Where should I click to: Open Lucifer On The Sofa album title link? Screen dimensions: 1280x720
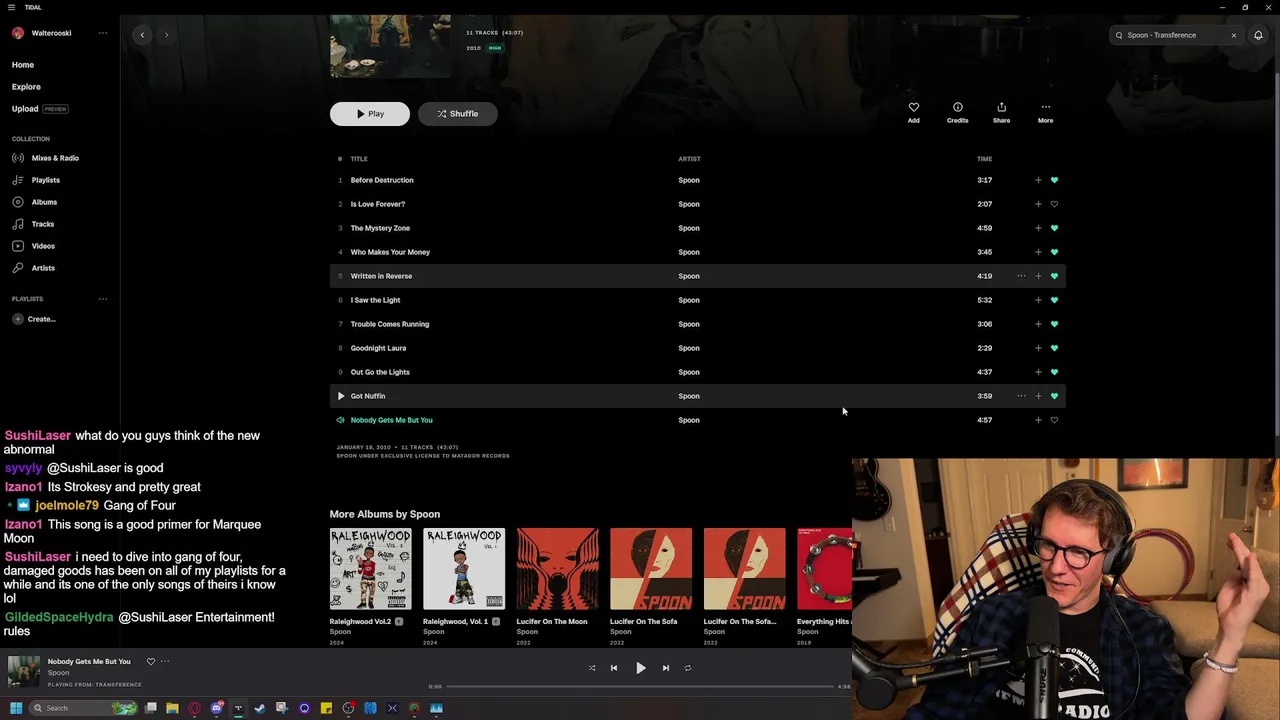pos(643,621)
